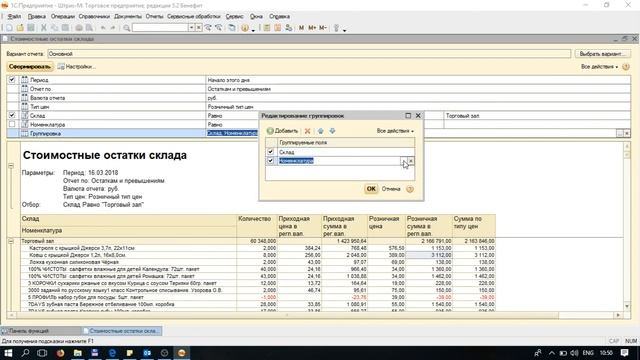This screenshot has height=360, width=640.
Task: Open dialog Все действия dropdown
Action: [x=395, y=131]
